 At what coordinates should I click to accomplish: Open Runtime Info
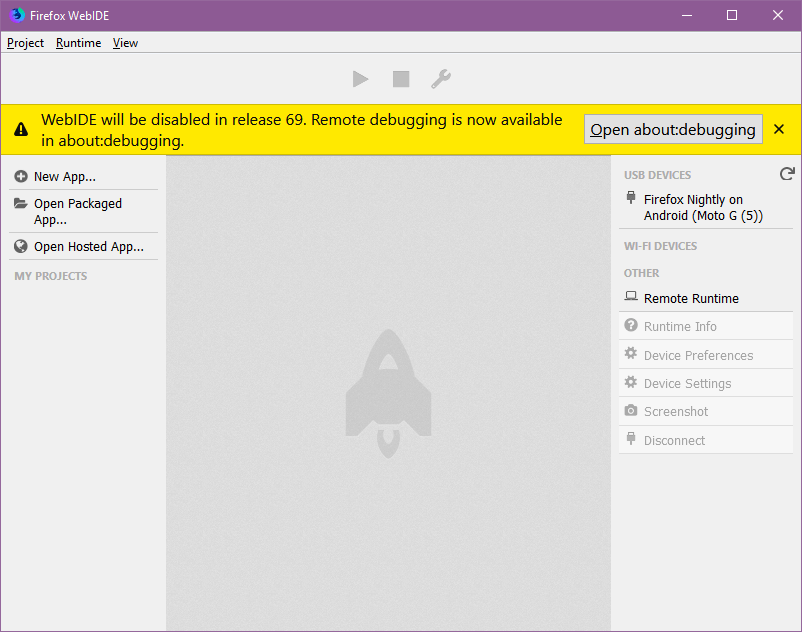680,326
